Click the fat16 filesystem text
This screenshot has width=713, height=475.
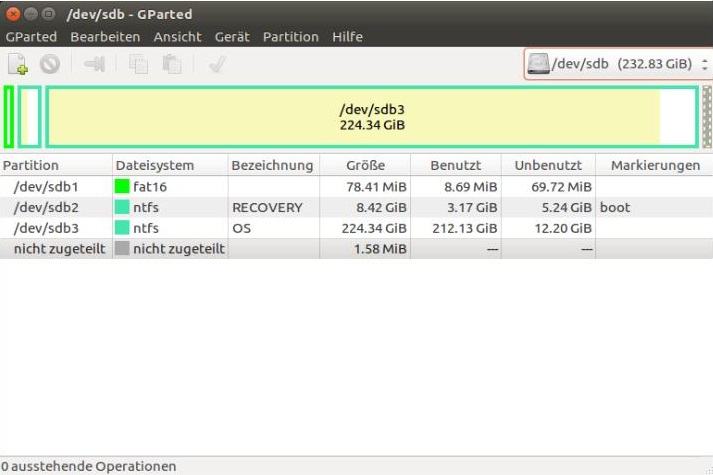coord(150,187)
